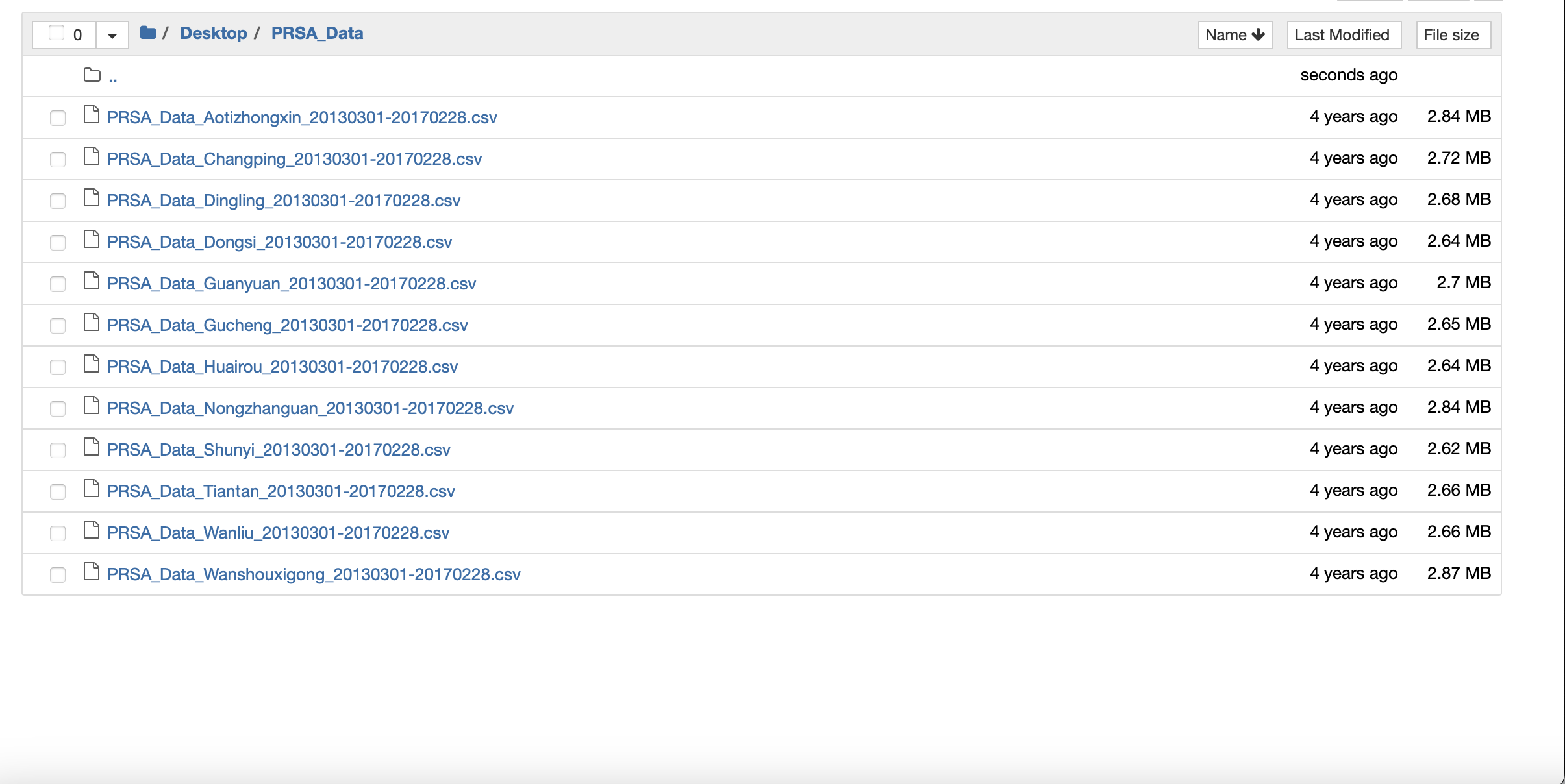Image resolution: width=1565 pixels, height=784 pixels.
Task: Click PRSA_Data breadcrumb item
Action: pos(317,33)
